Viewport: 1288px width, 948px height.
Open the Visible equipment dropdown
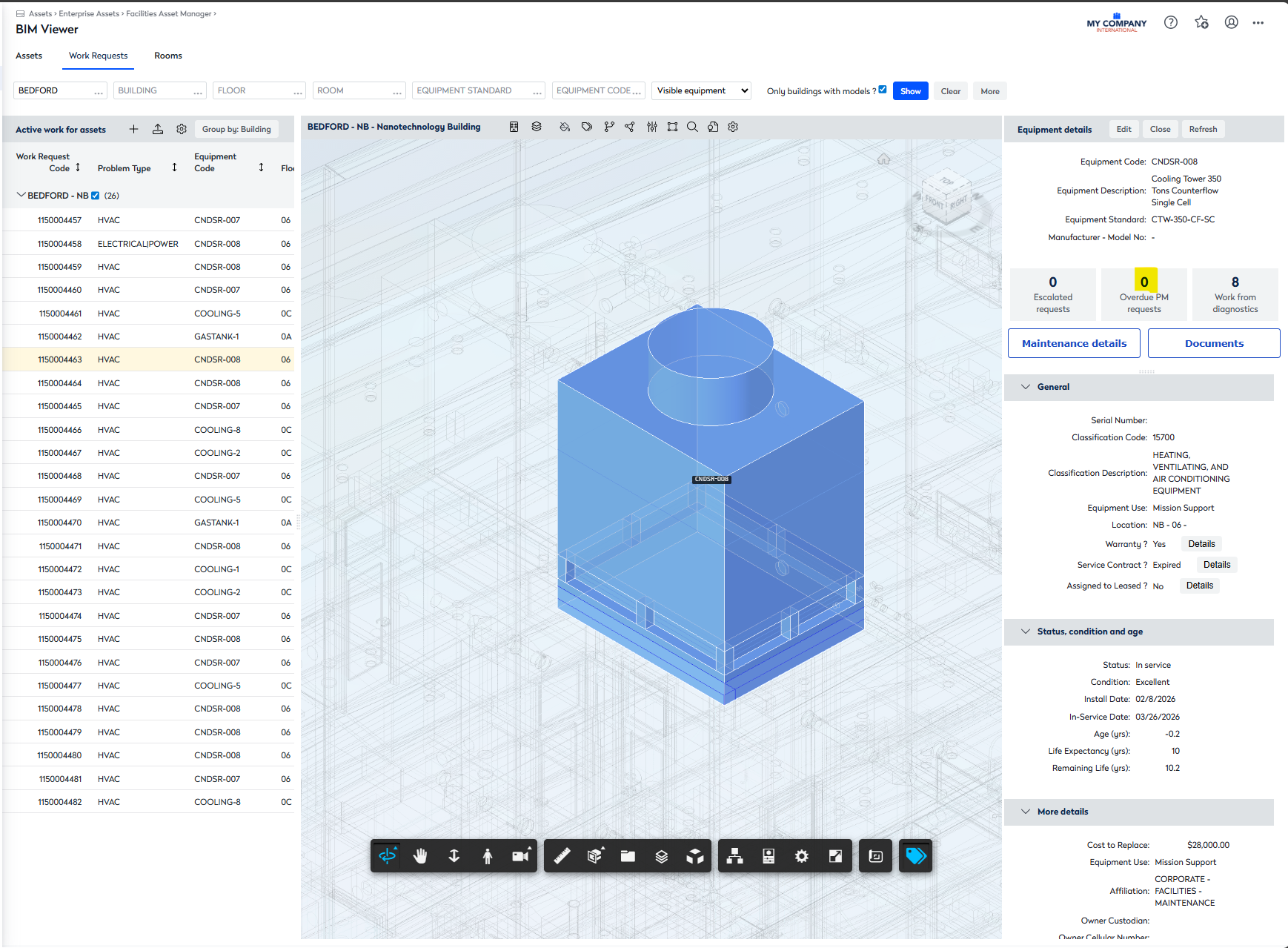click(x=701, y=90)
